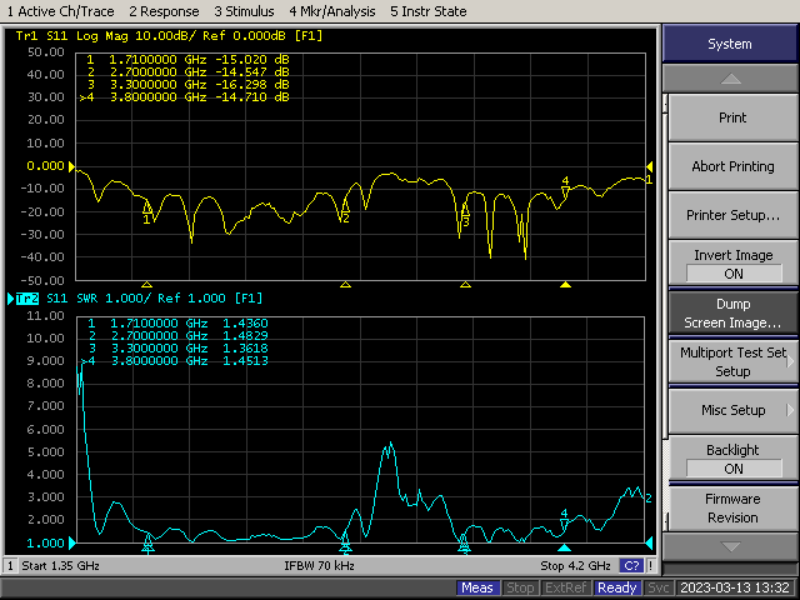Click the softkey menu up arrow

(731, 79)
